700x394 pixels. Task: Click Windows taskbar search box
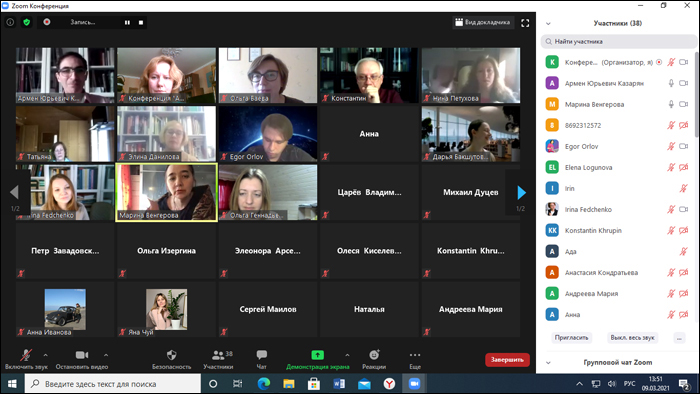pyautogui.click(x=113, y=384)
